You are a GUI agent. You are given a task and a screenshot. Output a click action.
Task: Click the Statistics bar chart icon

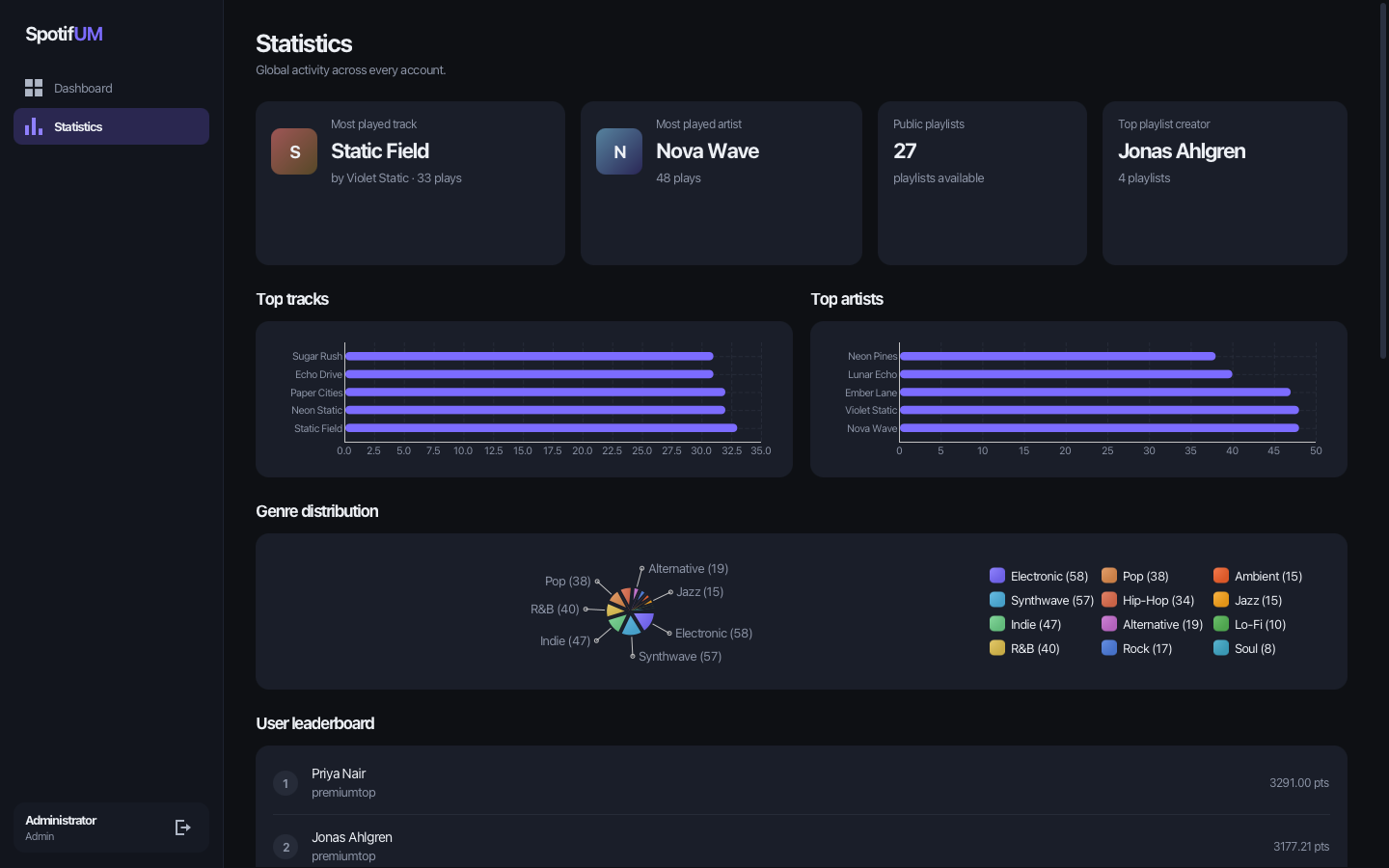pos(34,126)
